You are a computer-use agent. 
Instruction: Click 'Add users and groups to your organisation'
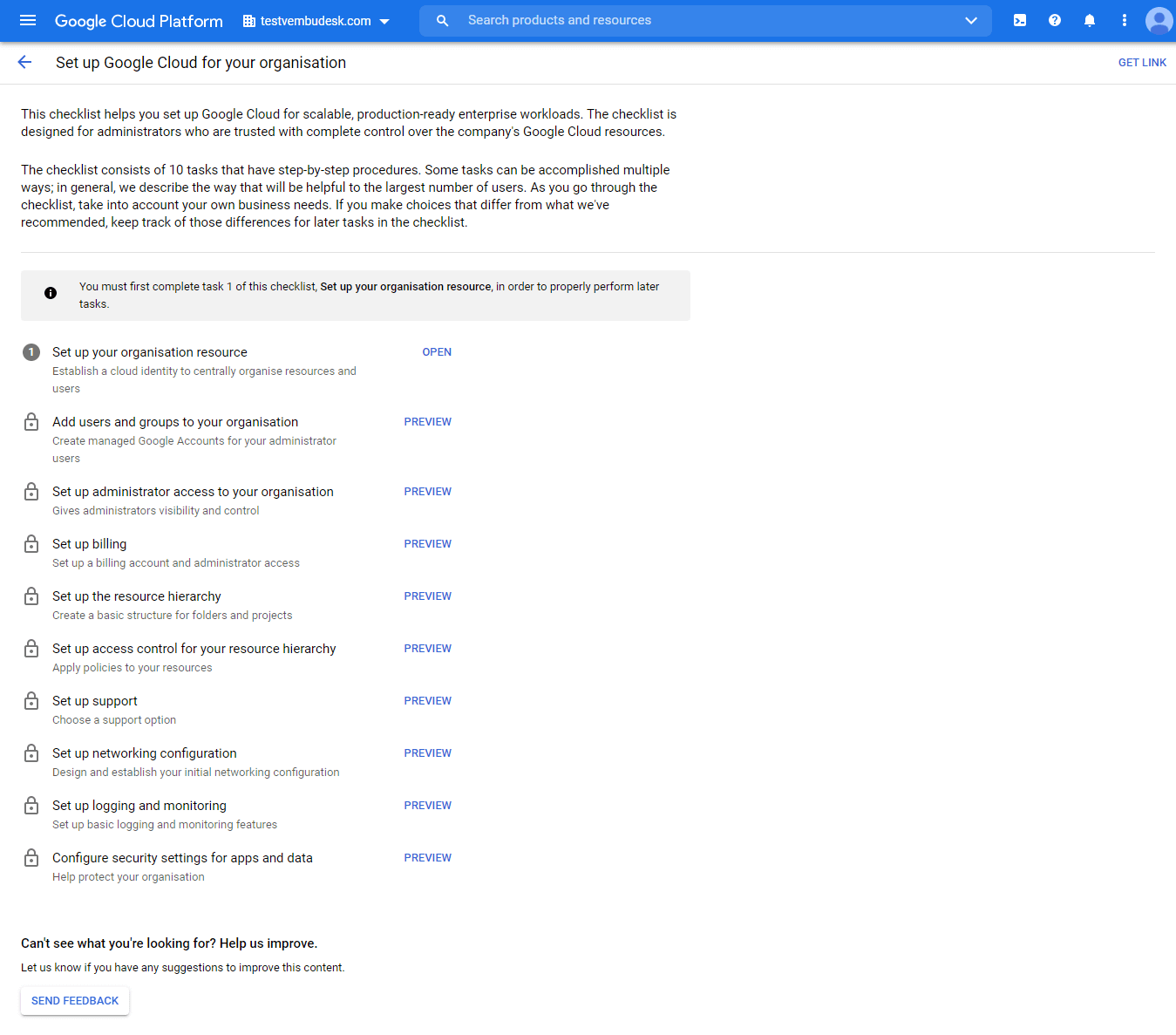click(175, 422)
